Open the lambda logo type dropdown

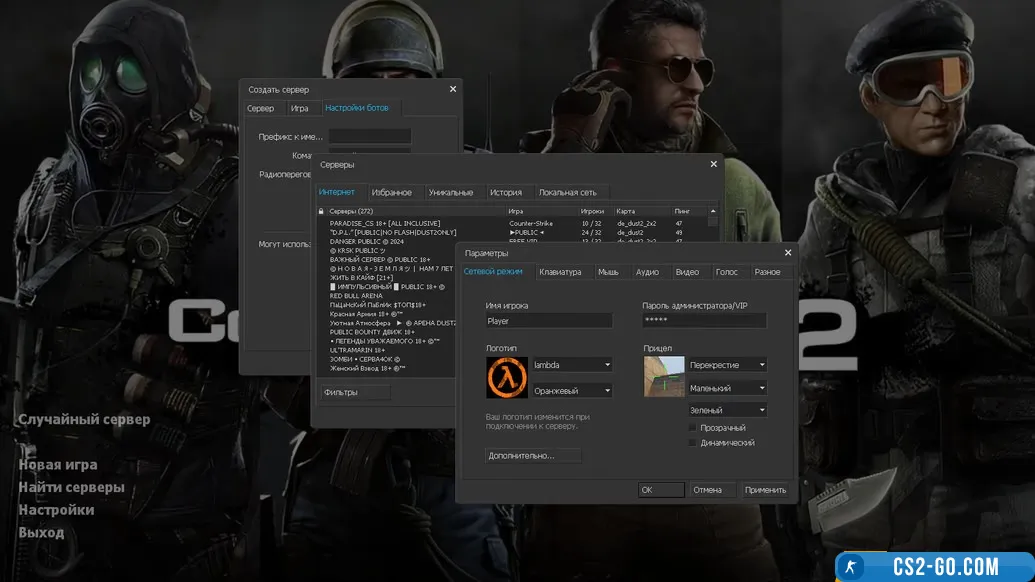572,365
